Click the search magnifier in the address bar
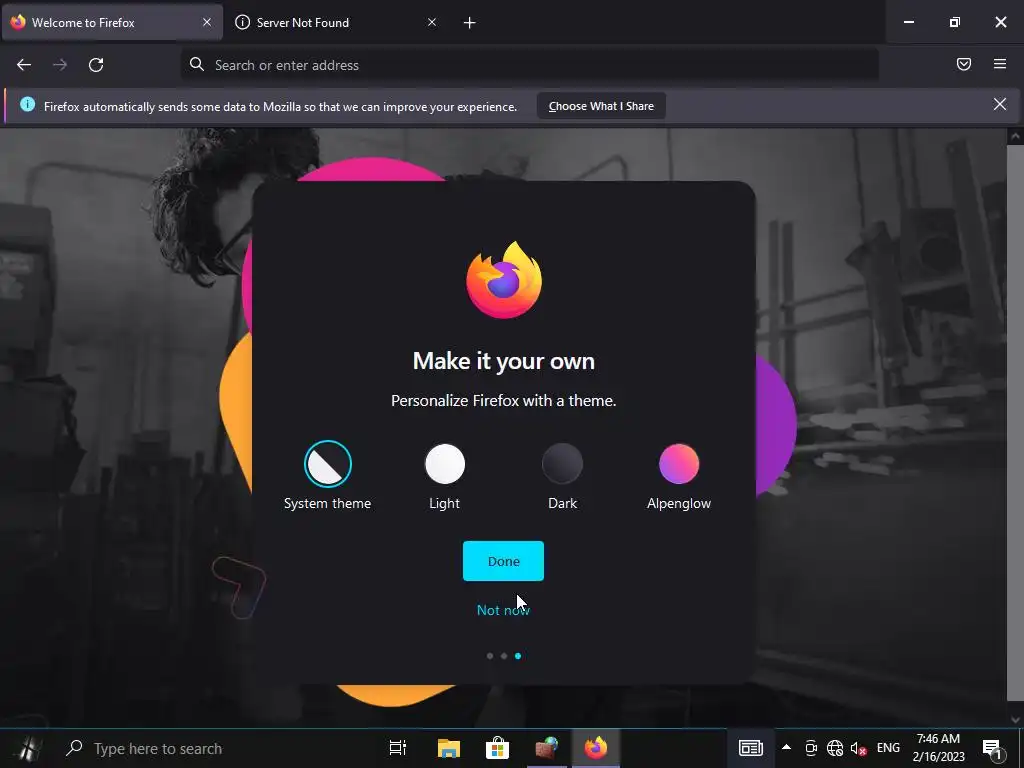This screenshot has width=1024, height=768. 197,64
